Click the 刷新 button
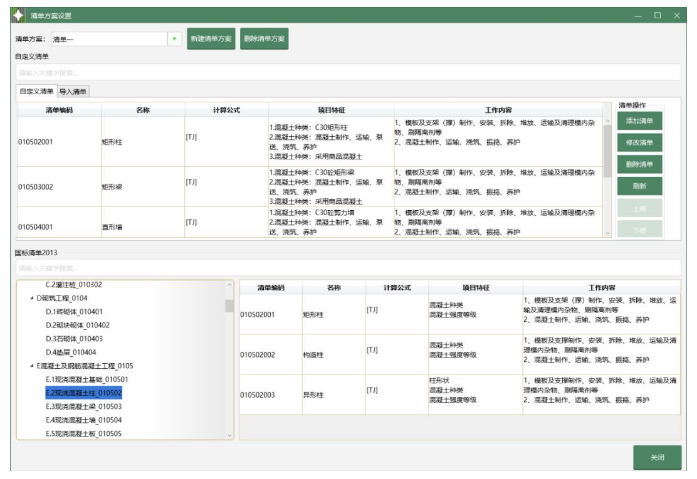Screen dimensions: 697x479 (x=639, y=186)
